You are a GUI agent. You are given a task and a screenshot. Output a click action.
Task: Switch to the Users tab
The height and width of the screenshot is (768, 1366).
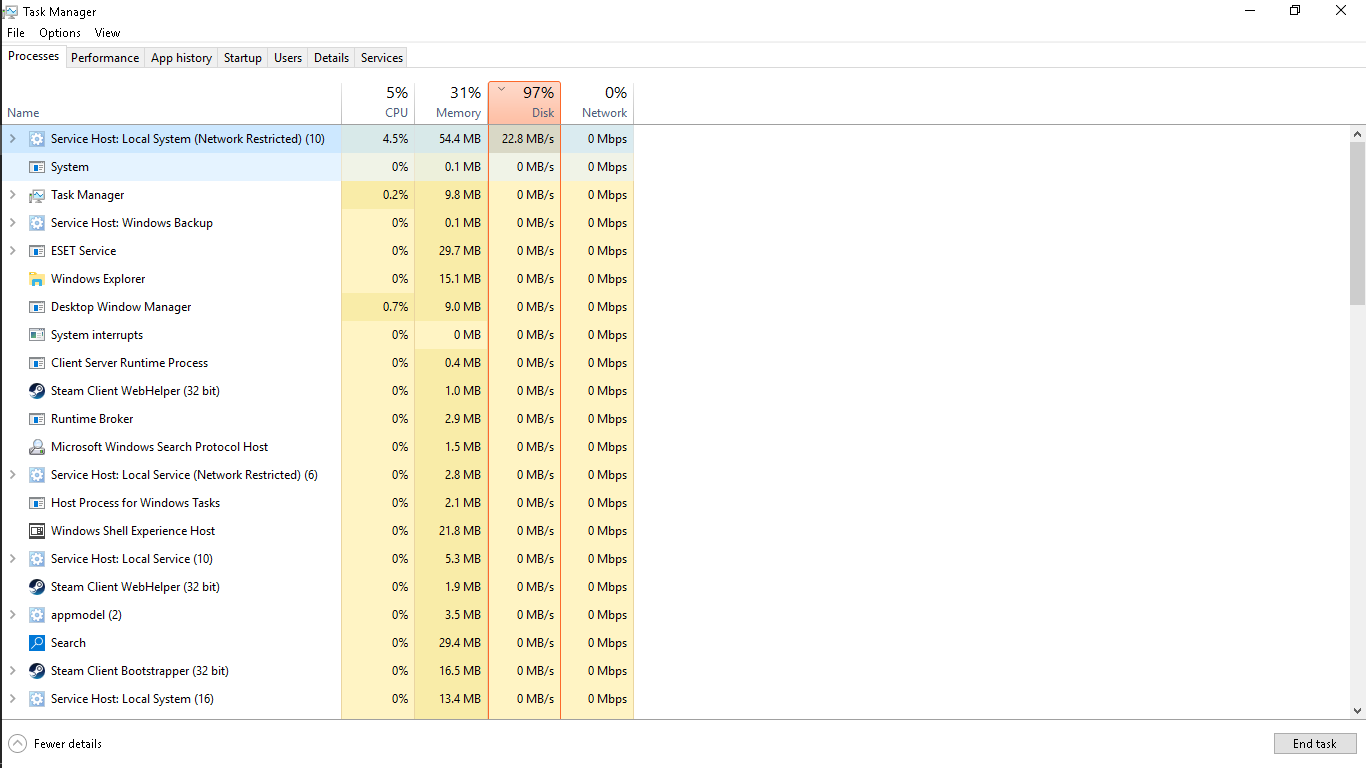[x=288, y=58]
